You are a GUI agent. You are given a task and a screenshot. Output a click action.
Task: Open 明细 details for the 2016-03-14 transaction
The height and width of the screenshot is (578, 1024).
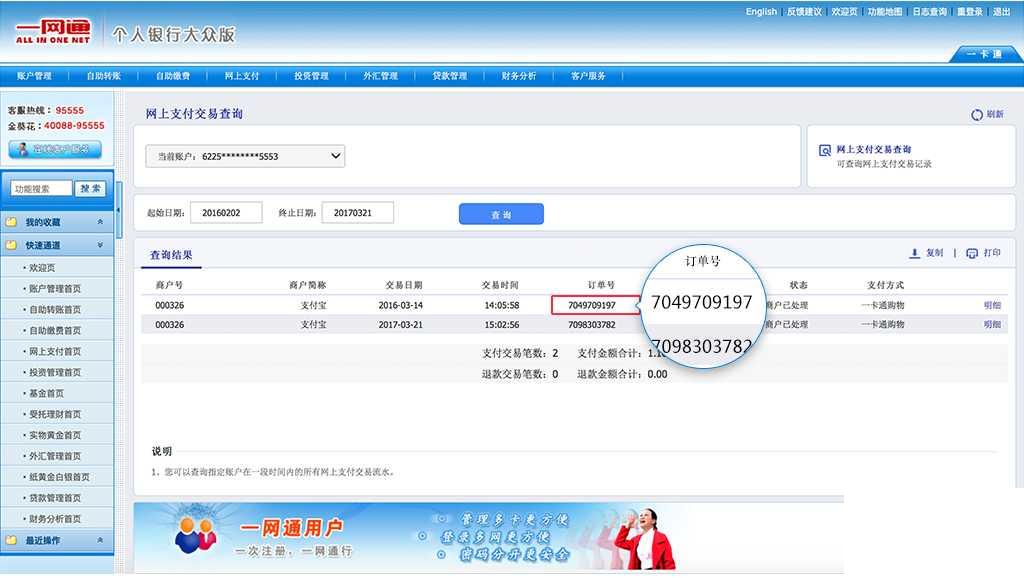pos(990,305)
